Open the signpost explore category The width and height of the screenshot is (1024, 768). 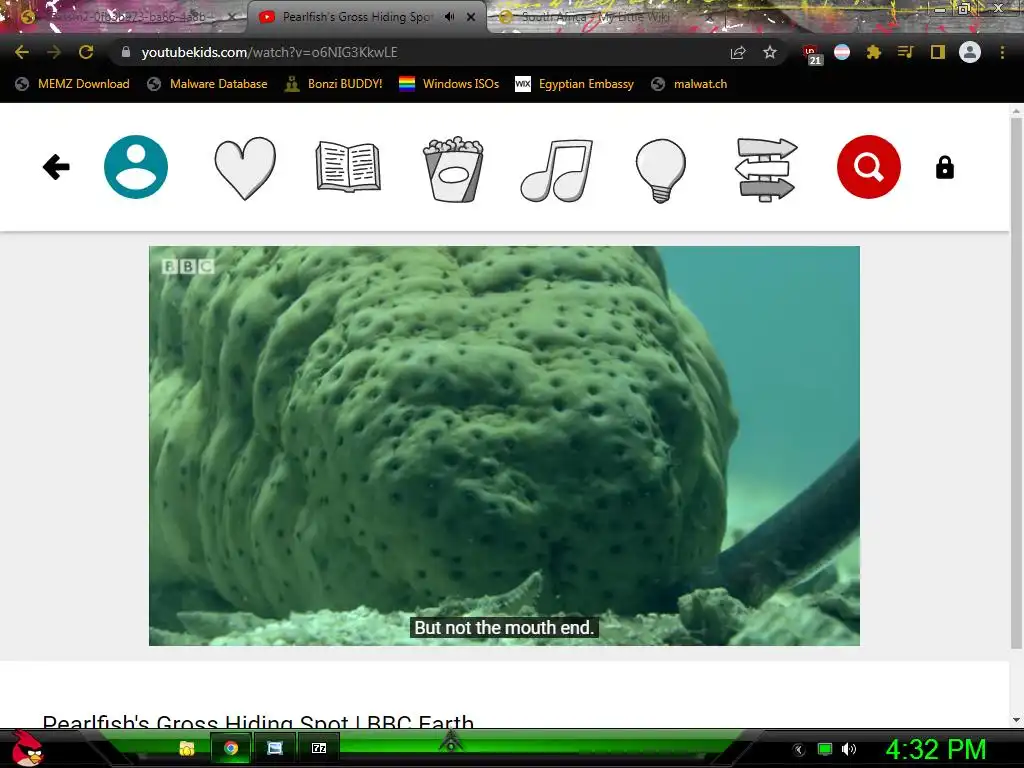coord(765,169)
